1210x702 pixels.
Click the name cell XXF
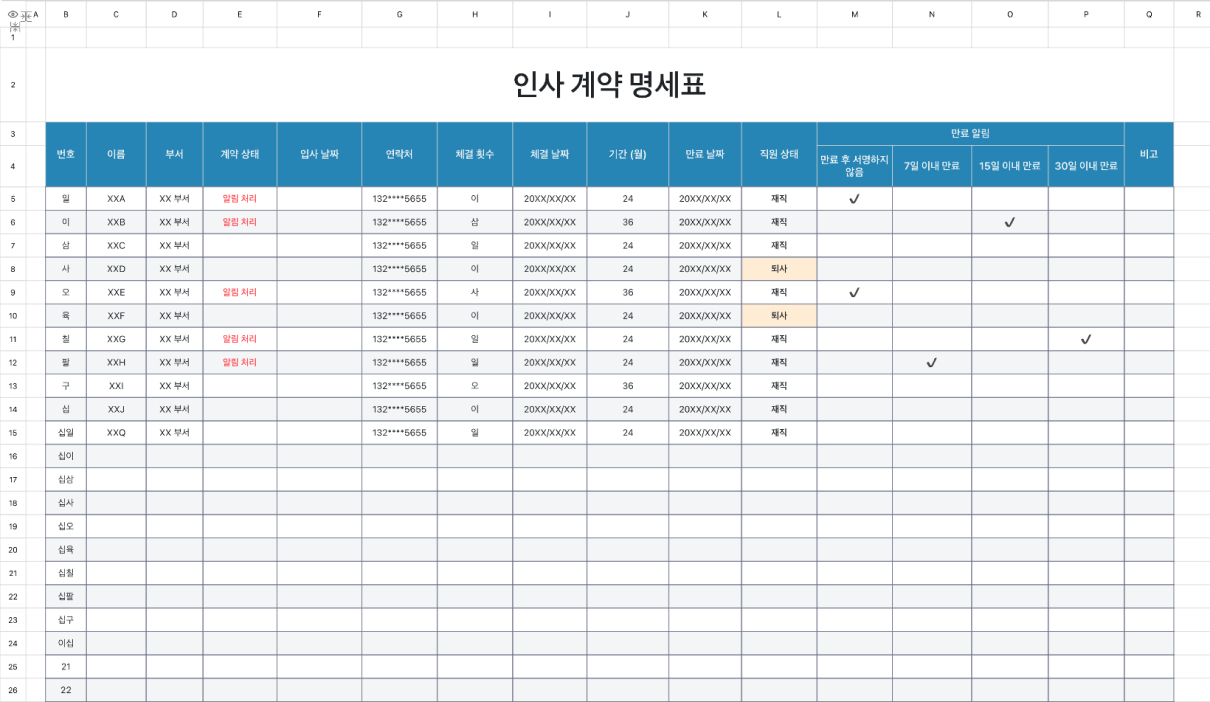tap(116, 316)
